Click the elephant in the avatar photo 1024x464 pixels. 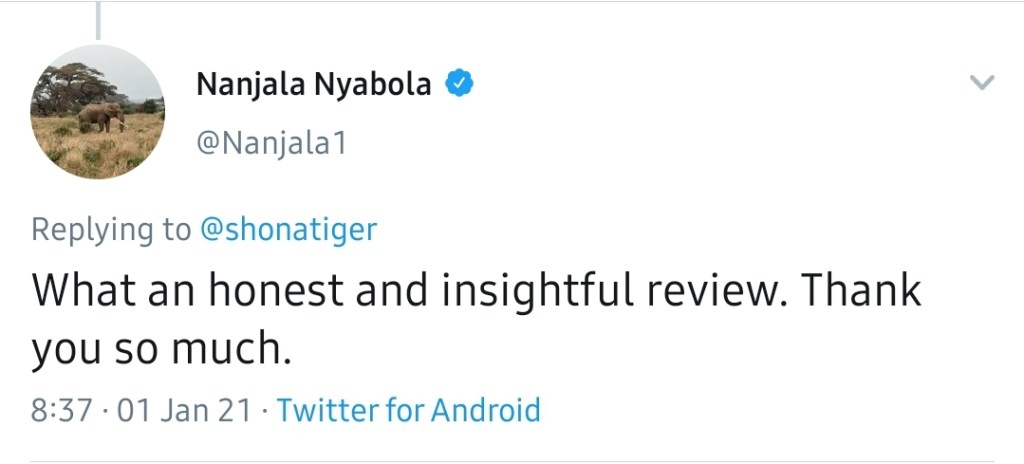[101, 117]
